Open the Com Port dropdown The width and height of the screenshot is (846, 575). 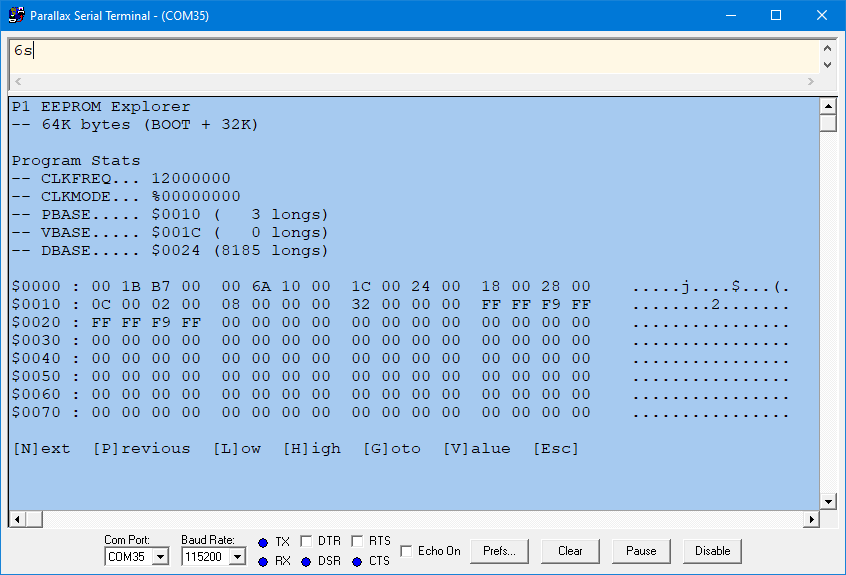[x=160, y=557]
